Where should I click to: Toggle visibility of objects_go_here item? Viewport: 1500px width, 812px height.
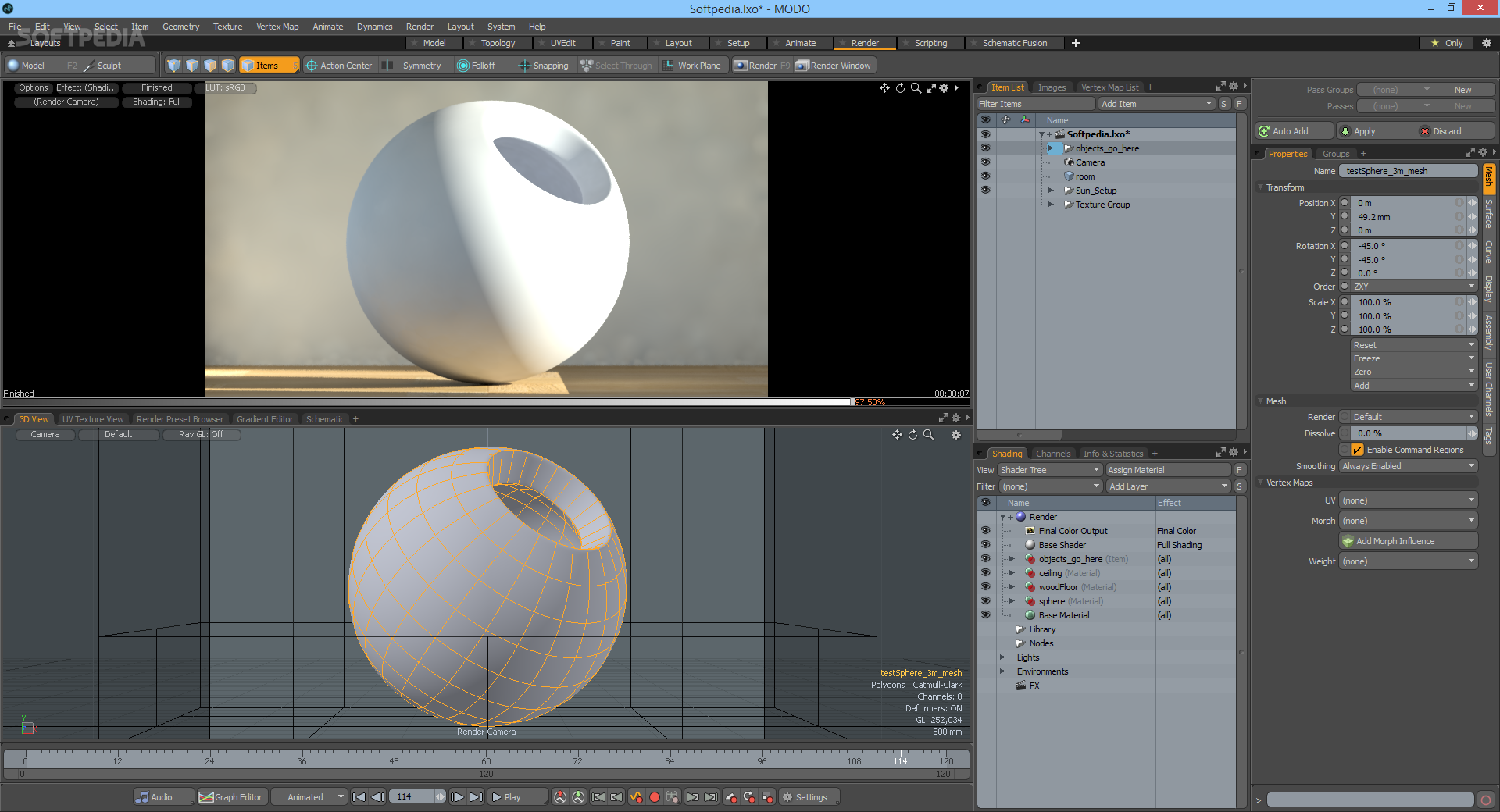985,148
